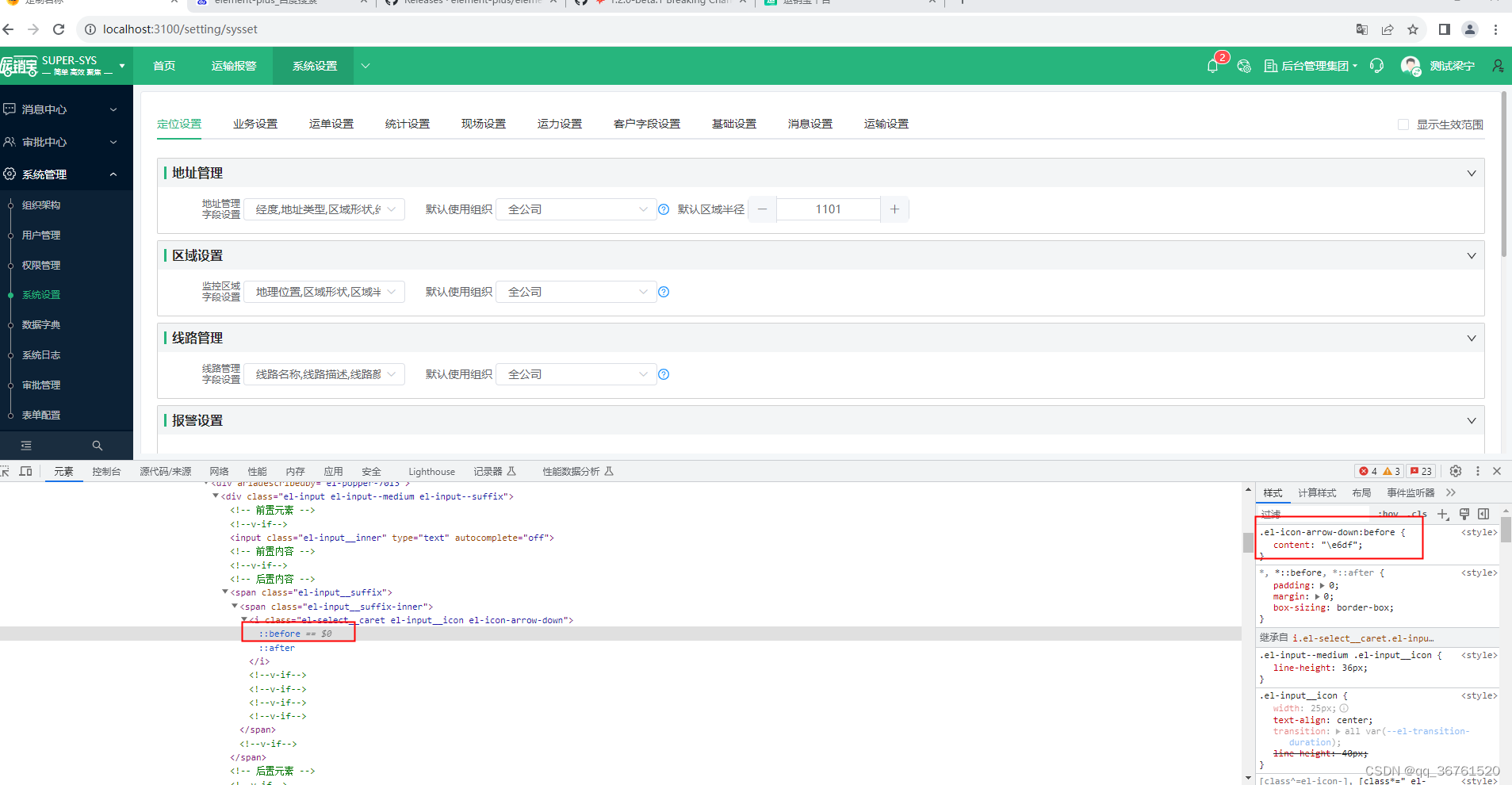1512x785 pixels.
Task: Click the 23 issues counter
Action: point(1421,471)
